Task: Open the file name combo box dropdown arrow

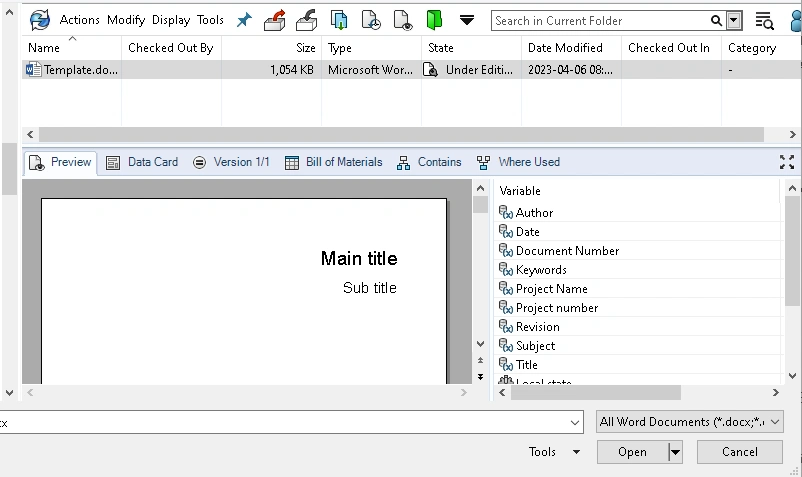Action: point(574,422)
